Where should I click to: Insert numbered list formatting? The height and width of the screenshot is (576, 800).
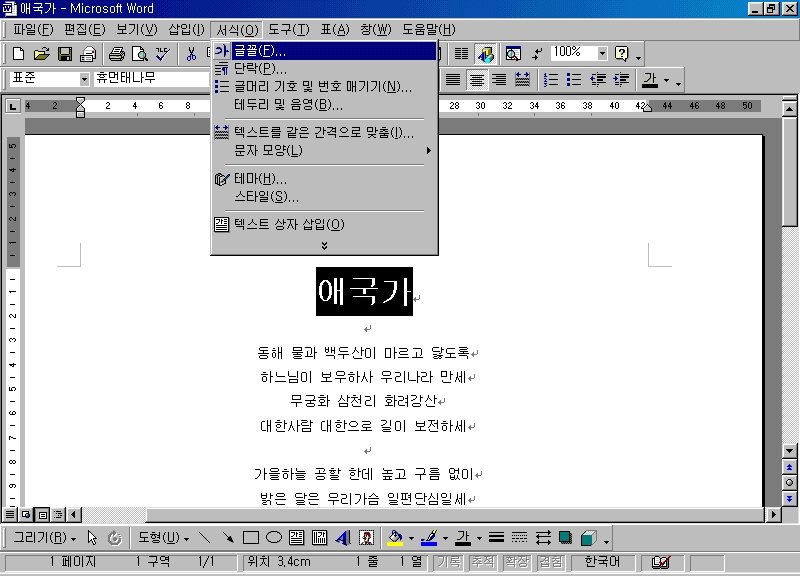551,80
